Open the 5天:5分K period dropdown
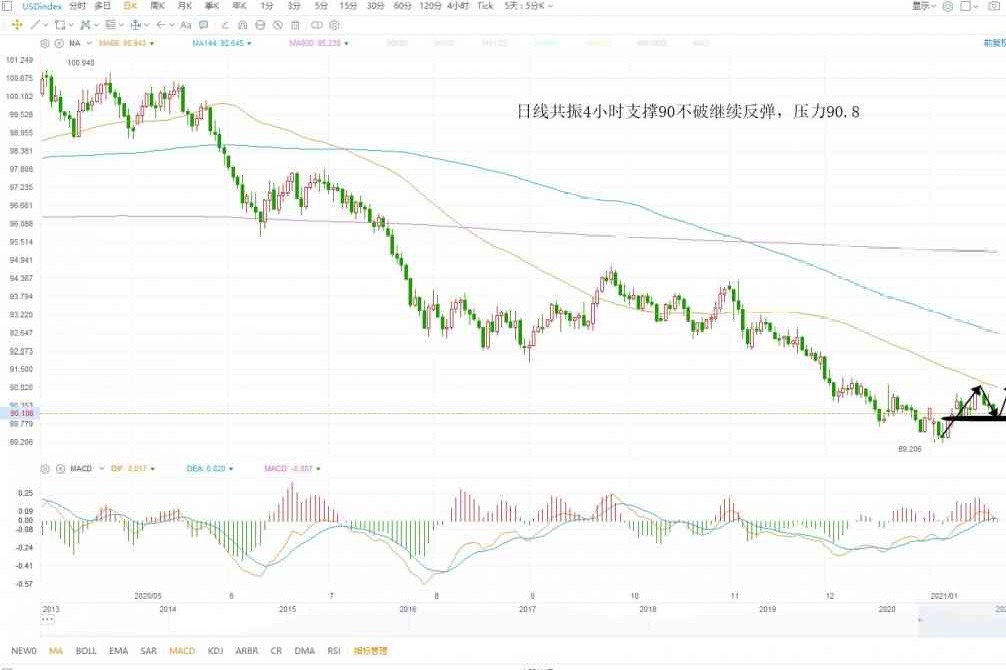The height and width of the screenshot is (670, 1006). pyautogui.click(x=525, y=6)
